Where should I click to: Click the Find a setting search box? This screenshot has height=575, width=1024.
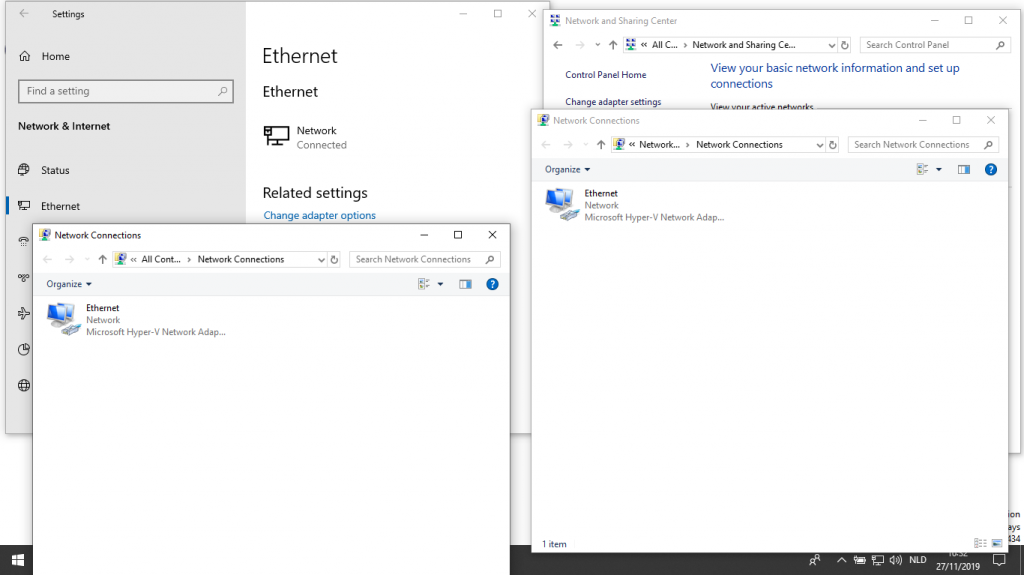point(125,91)
